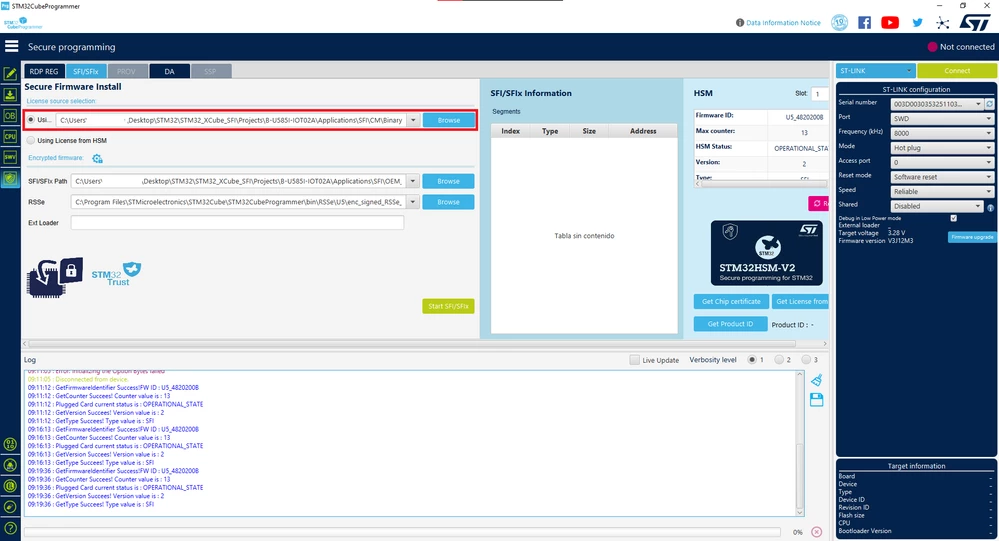Click Browse for SFI/SFIx Path
This screenshot has height=541, width=999.
[x=449, y=181]
